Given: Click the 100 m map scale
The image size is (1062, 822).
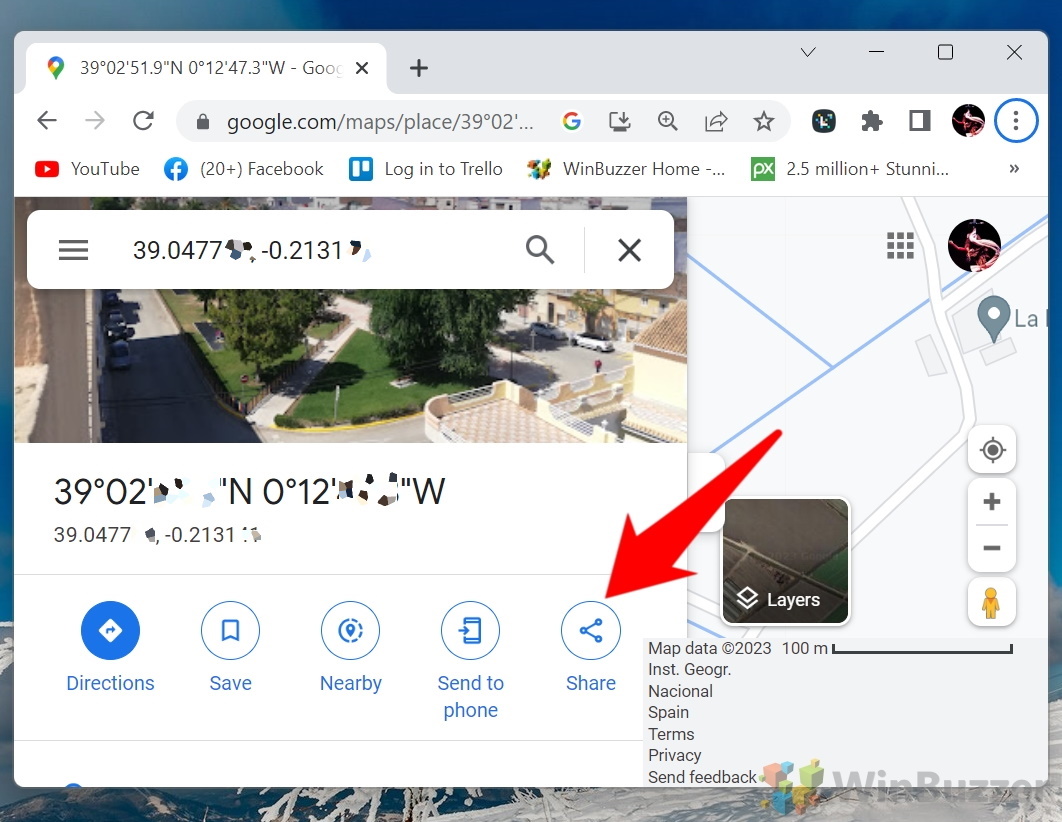Looking at the screenshot, I should click(x=897, y=648).
